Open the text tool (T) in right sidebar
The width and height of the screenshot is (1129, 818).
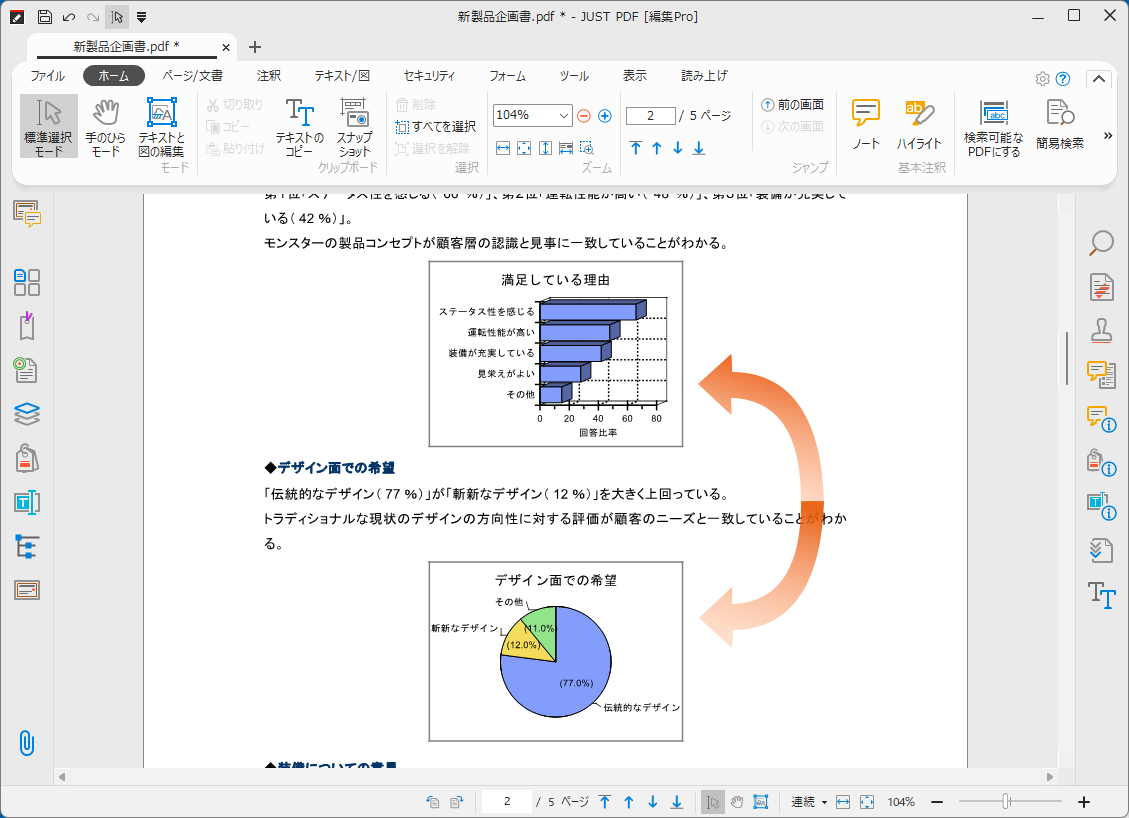tap(1101, 595)
